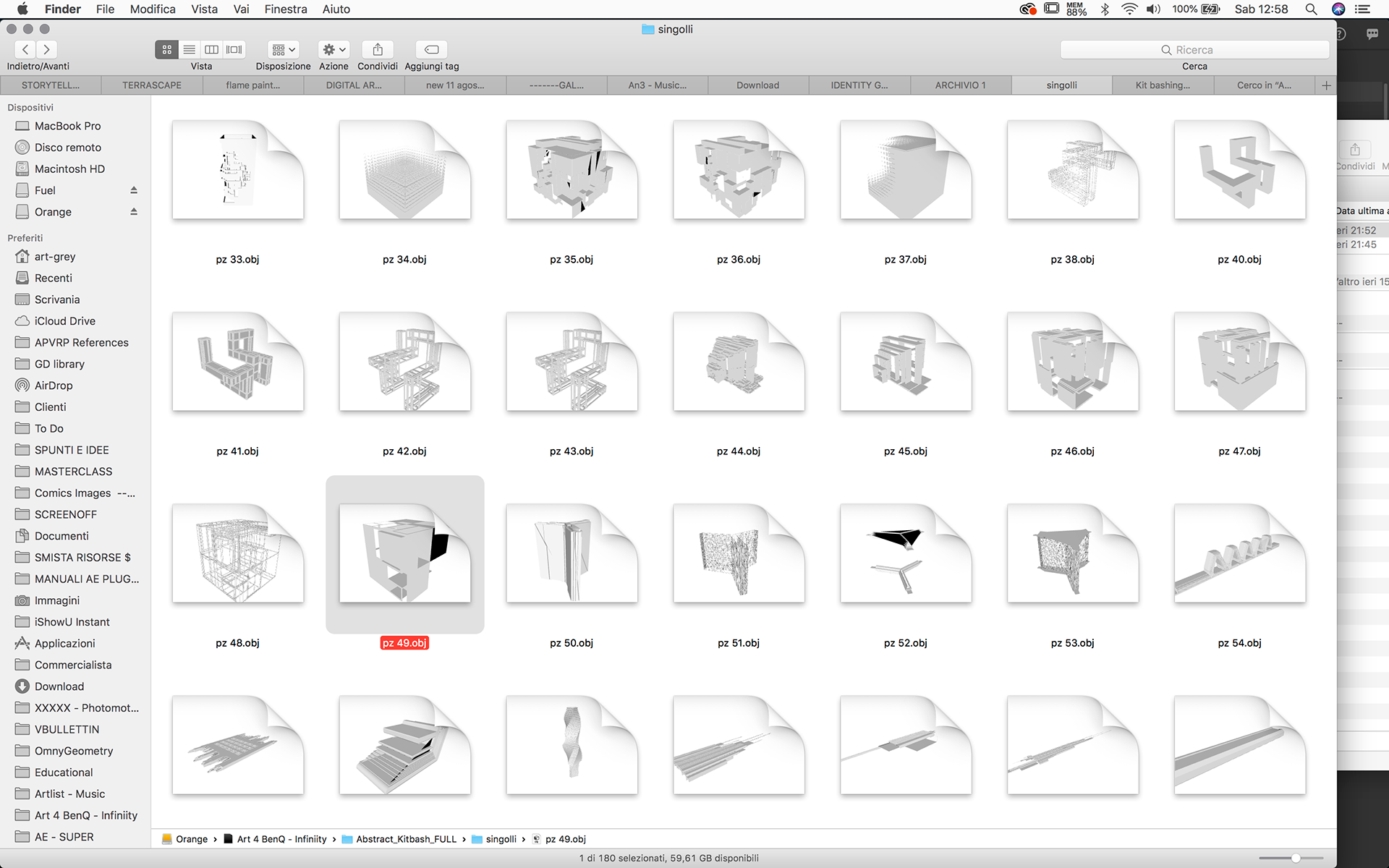Switch to Cover Flow view
Image resolution: width=1389 pixels, height=868 pixels.
point(234,49)
